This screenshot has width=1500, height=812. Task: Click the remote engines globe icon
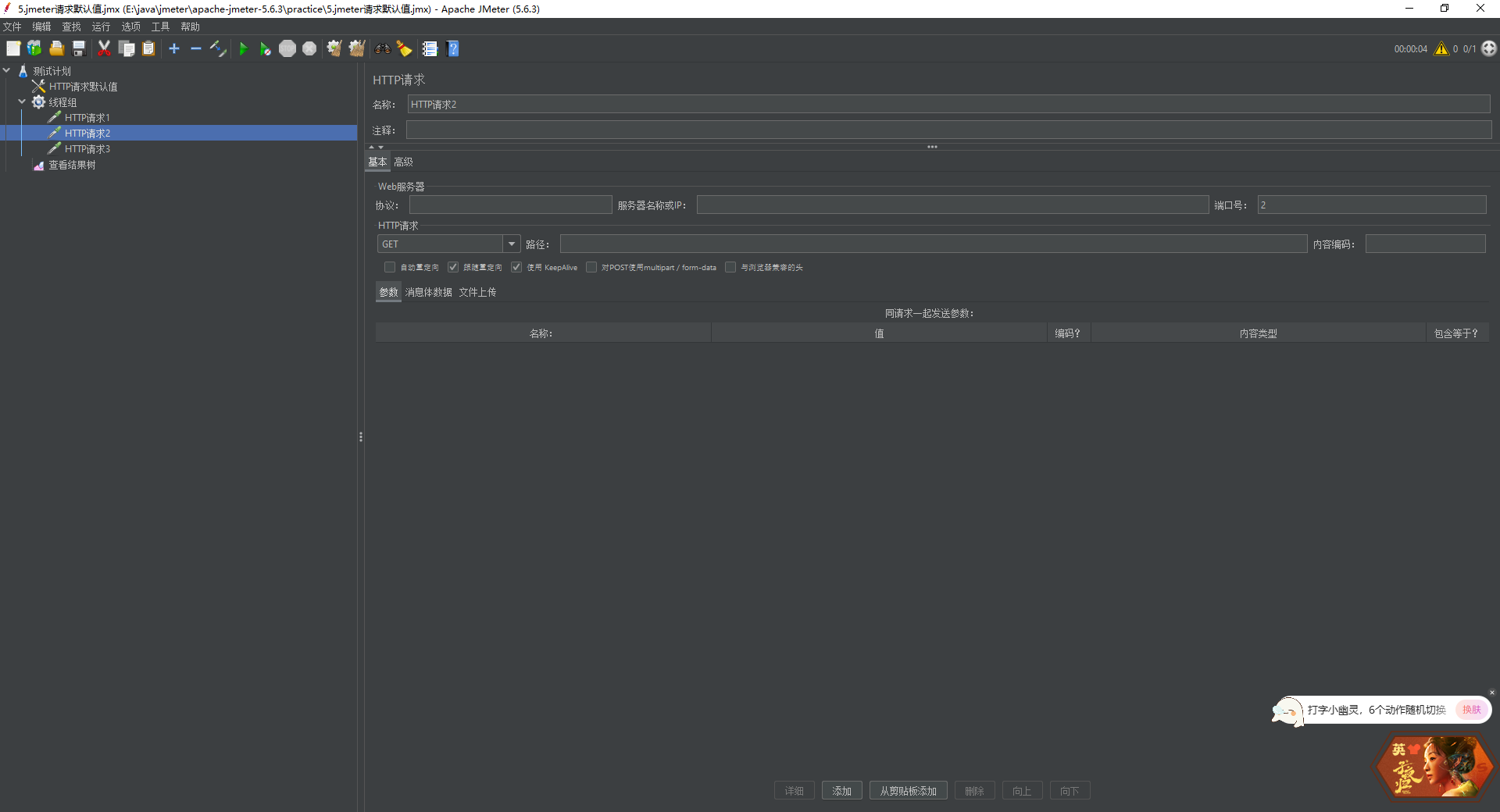(1489, 48)
